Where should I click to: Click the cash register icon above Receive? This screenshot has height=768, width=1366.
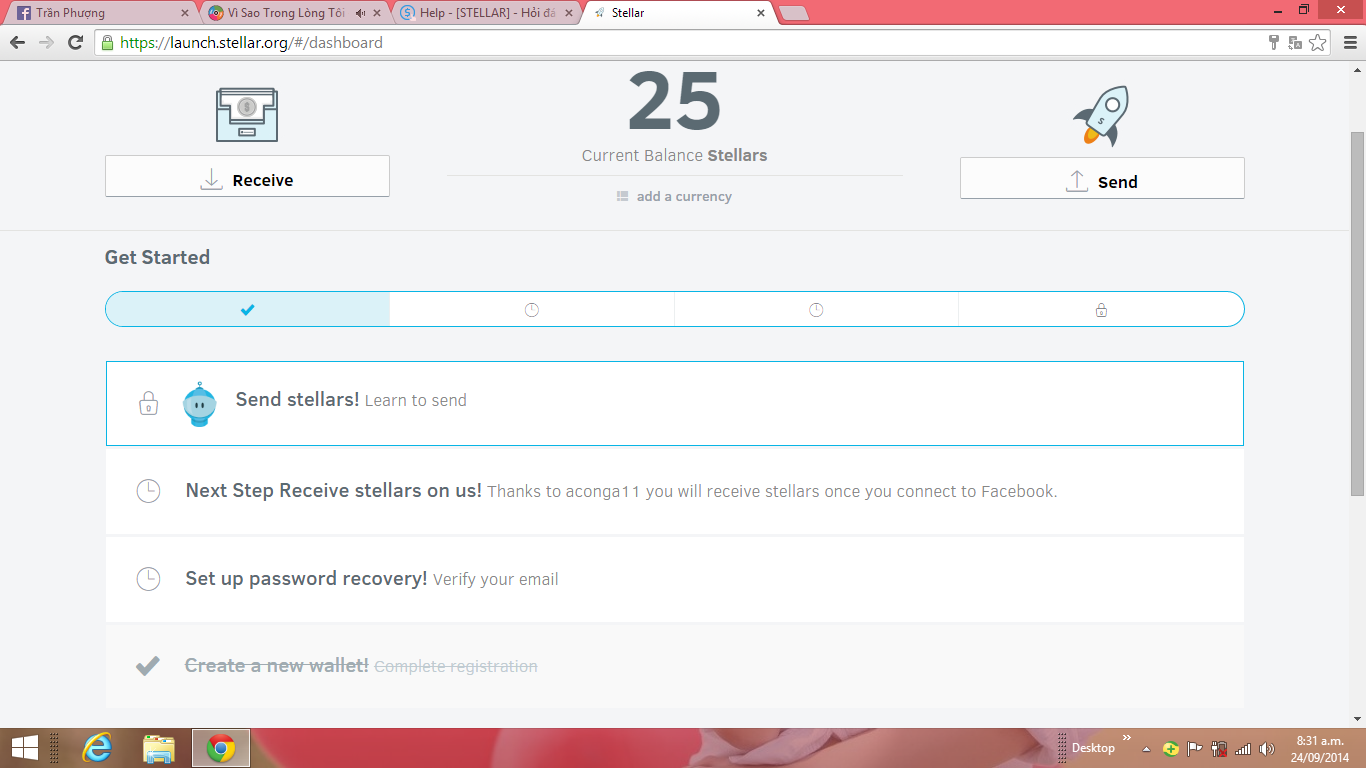click(x=247, y=114)
